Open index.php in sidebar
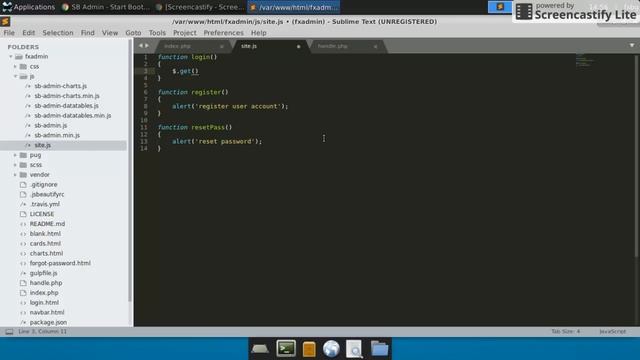This screenshot has width=640, height=360. [44, 293]
